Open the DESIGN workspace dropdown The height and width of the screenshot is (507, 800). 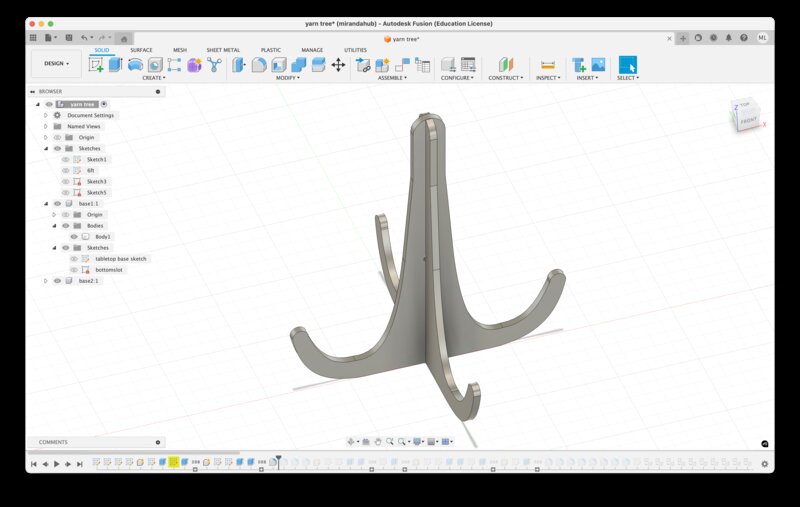pos(56,63)
